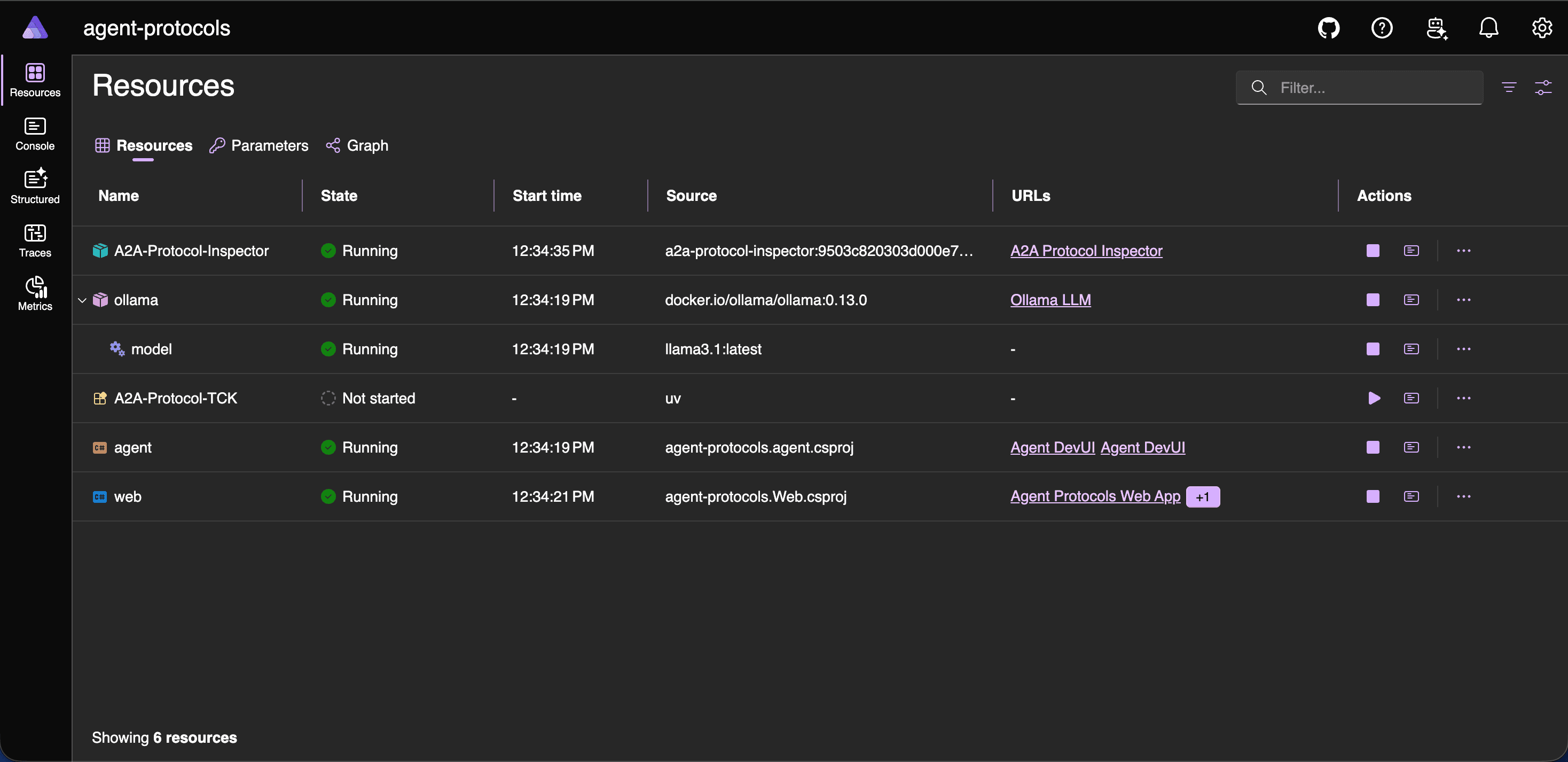The height and width of the screenshot is (762, 1568).
Task: Open the settings gear icon
Action: 1542,28
